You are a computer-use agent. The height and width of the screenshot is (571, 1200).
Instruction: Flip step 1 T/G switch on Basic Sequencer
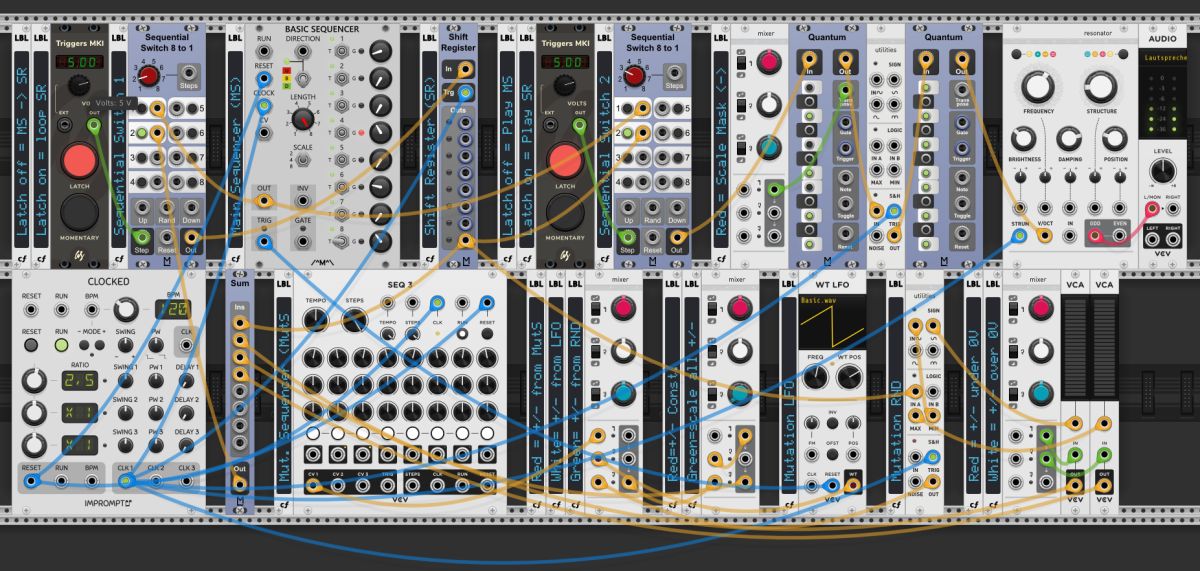point(340,51)
